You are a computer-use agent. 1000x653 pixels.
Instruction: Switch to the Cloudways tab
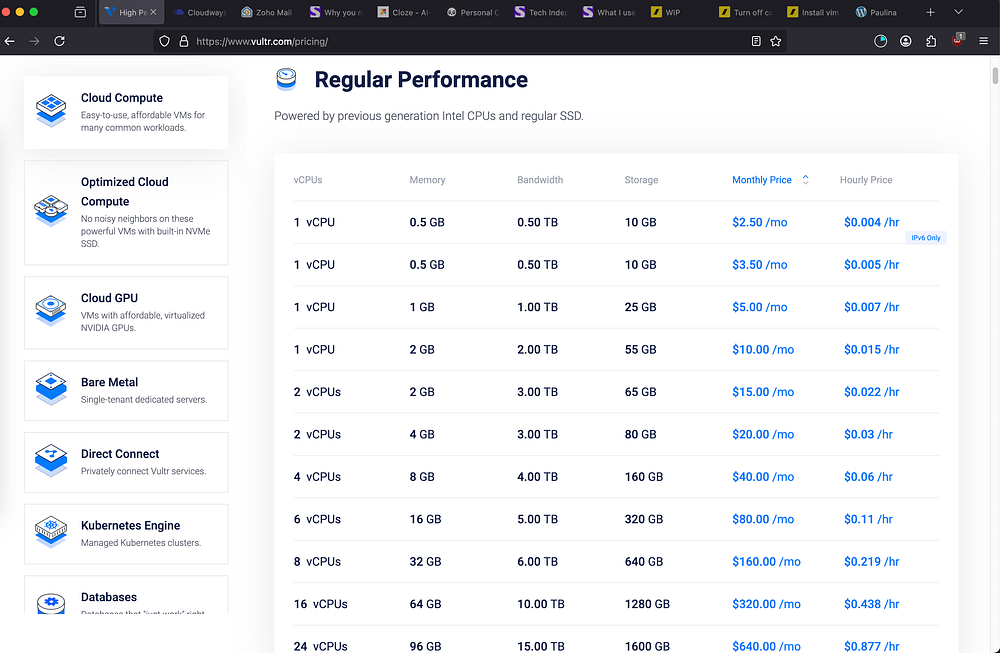(200, 12)
